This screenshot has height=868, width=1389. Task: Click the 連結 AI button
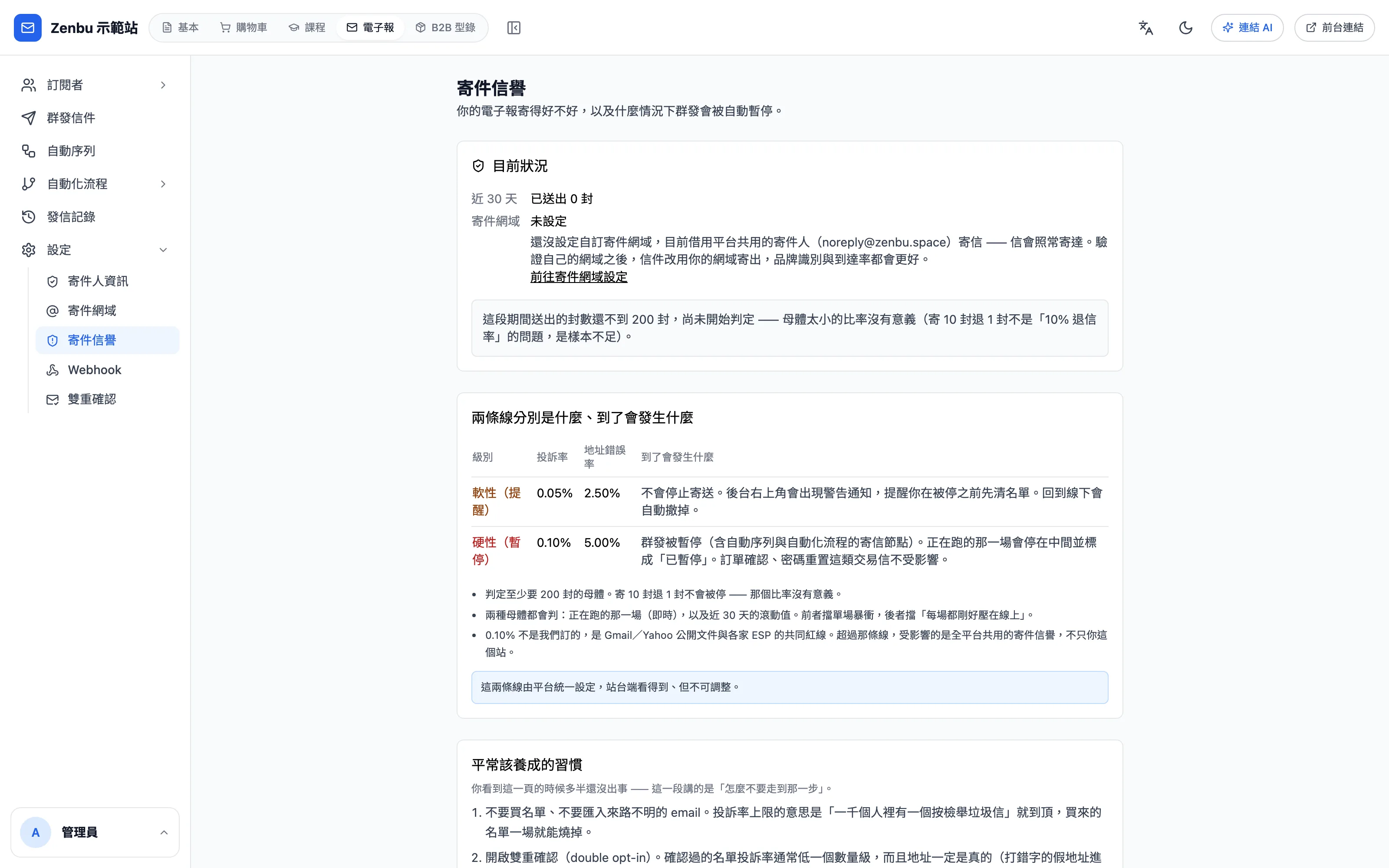[1247, 27]
